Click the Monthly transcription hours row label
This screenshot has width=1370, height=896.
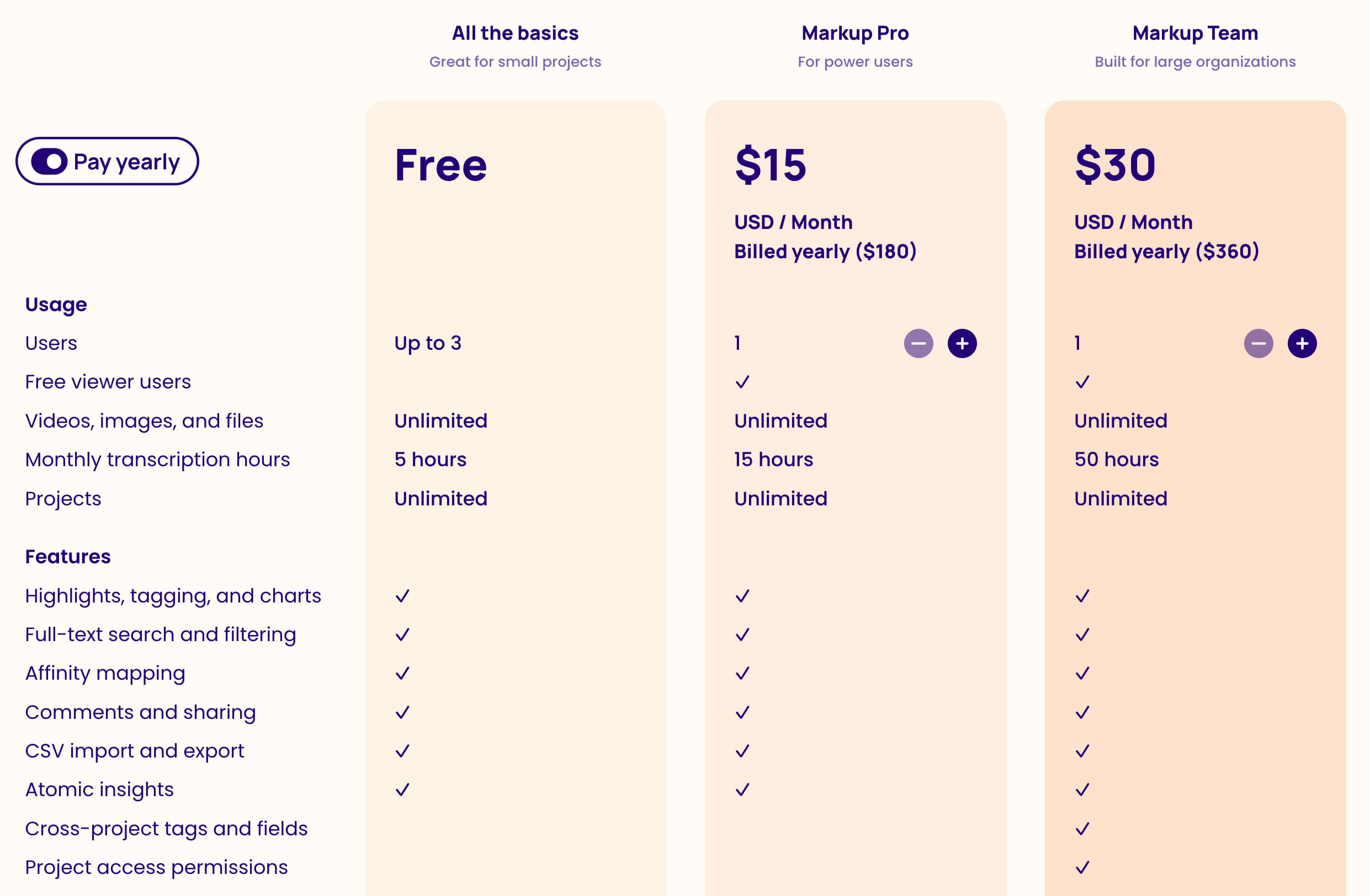(157, 460)
